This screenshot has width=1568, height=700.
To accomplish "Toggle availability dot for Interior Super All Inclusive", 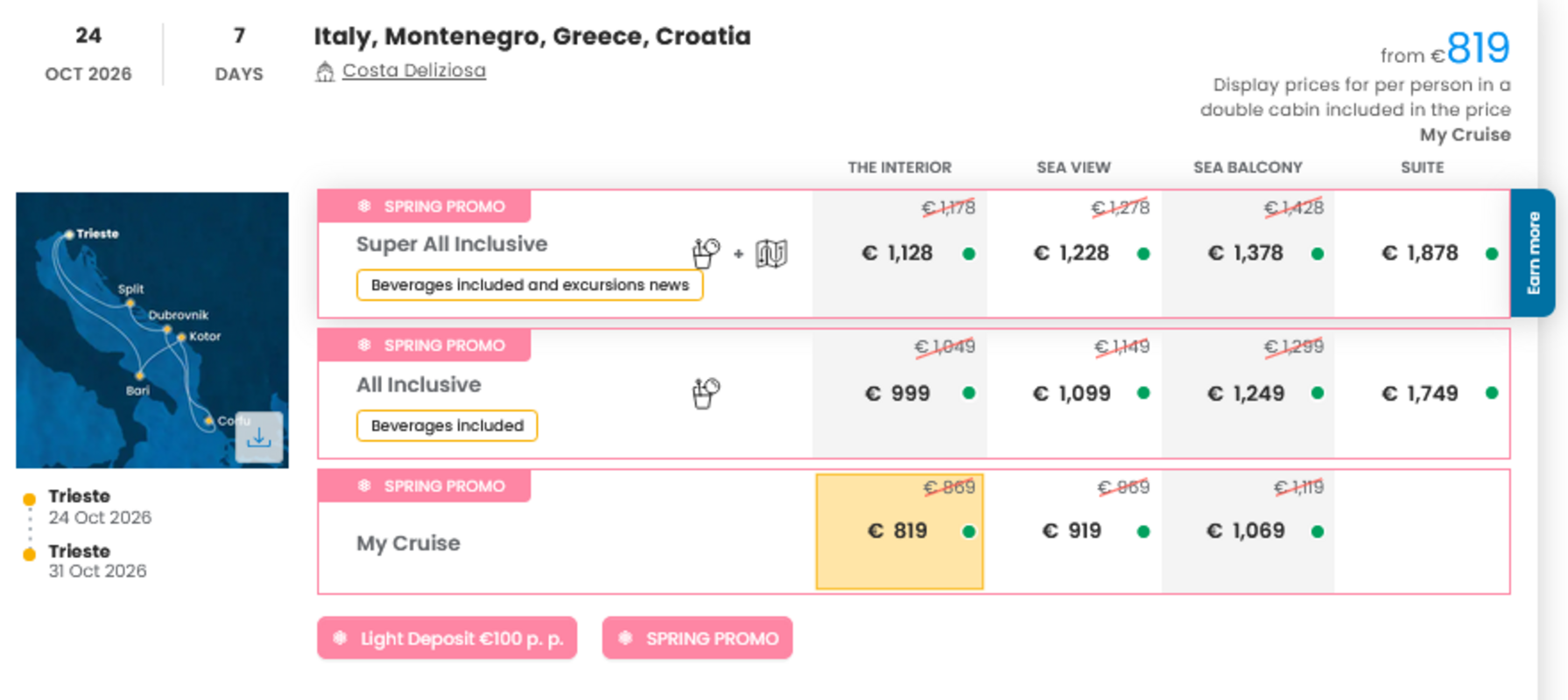I will (x=968, y=253).
